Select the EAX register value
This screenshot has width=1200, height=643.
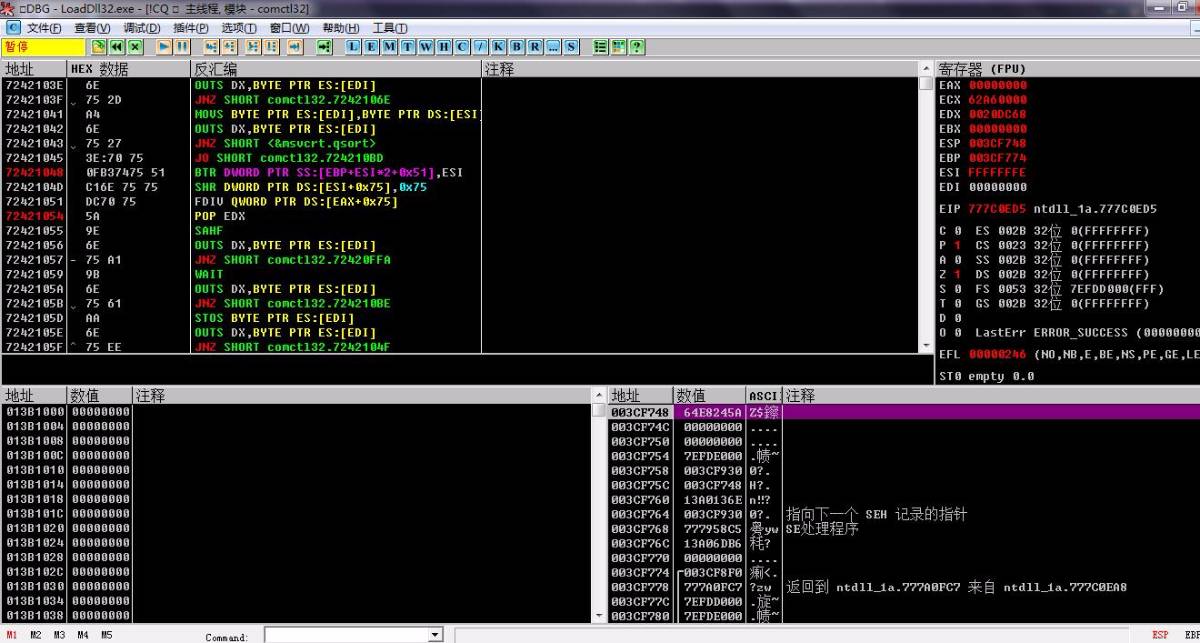[x=997, y=85]
